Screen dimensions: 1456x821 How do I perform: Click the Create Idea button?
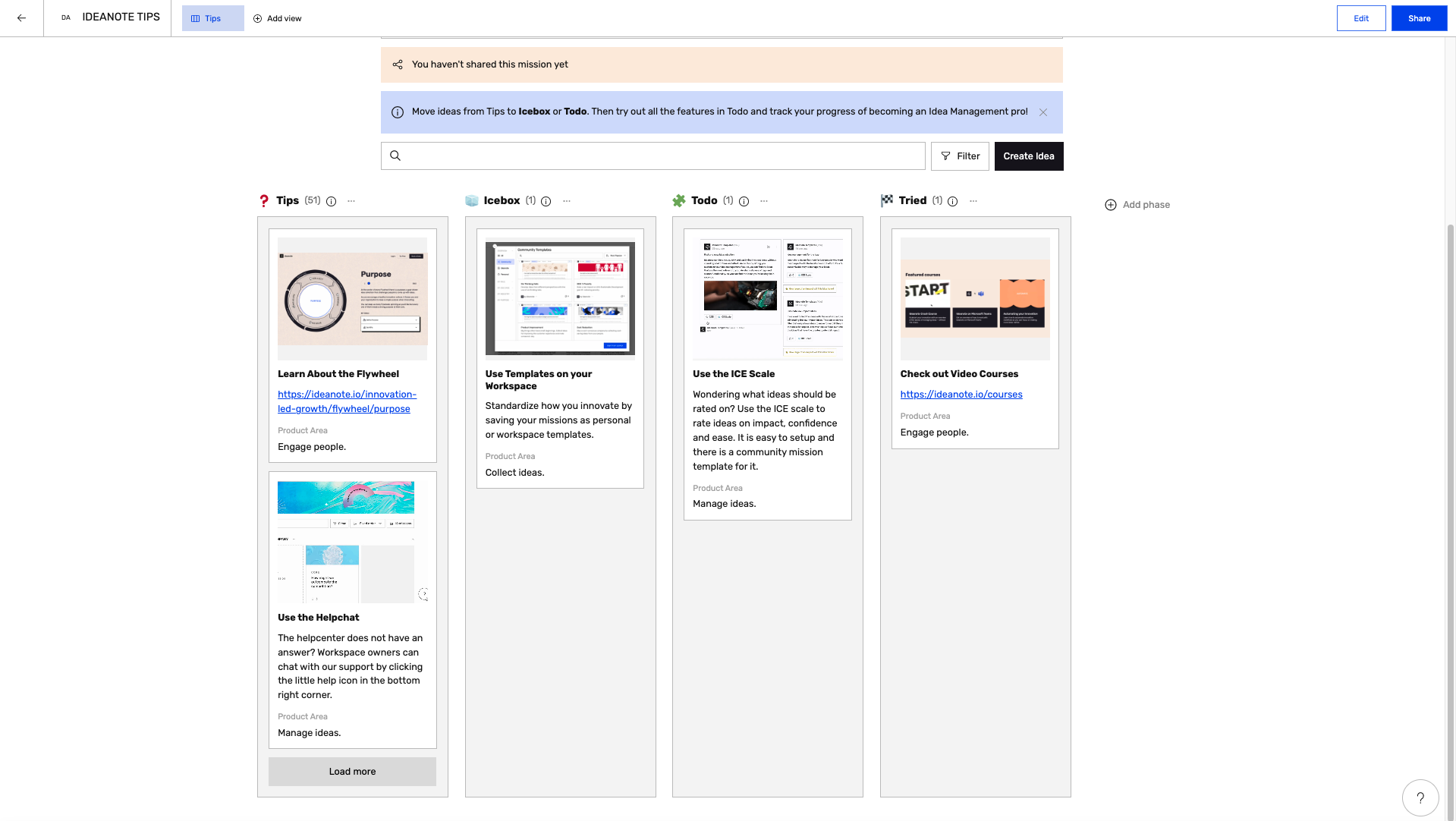(1028, 156)
